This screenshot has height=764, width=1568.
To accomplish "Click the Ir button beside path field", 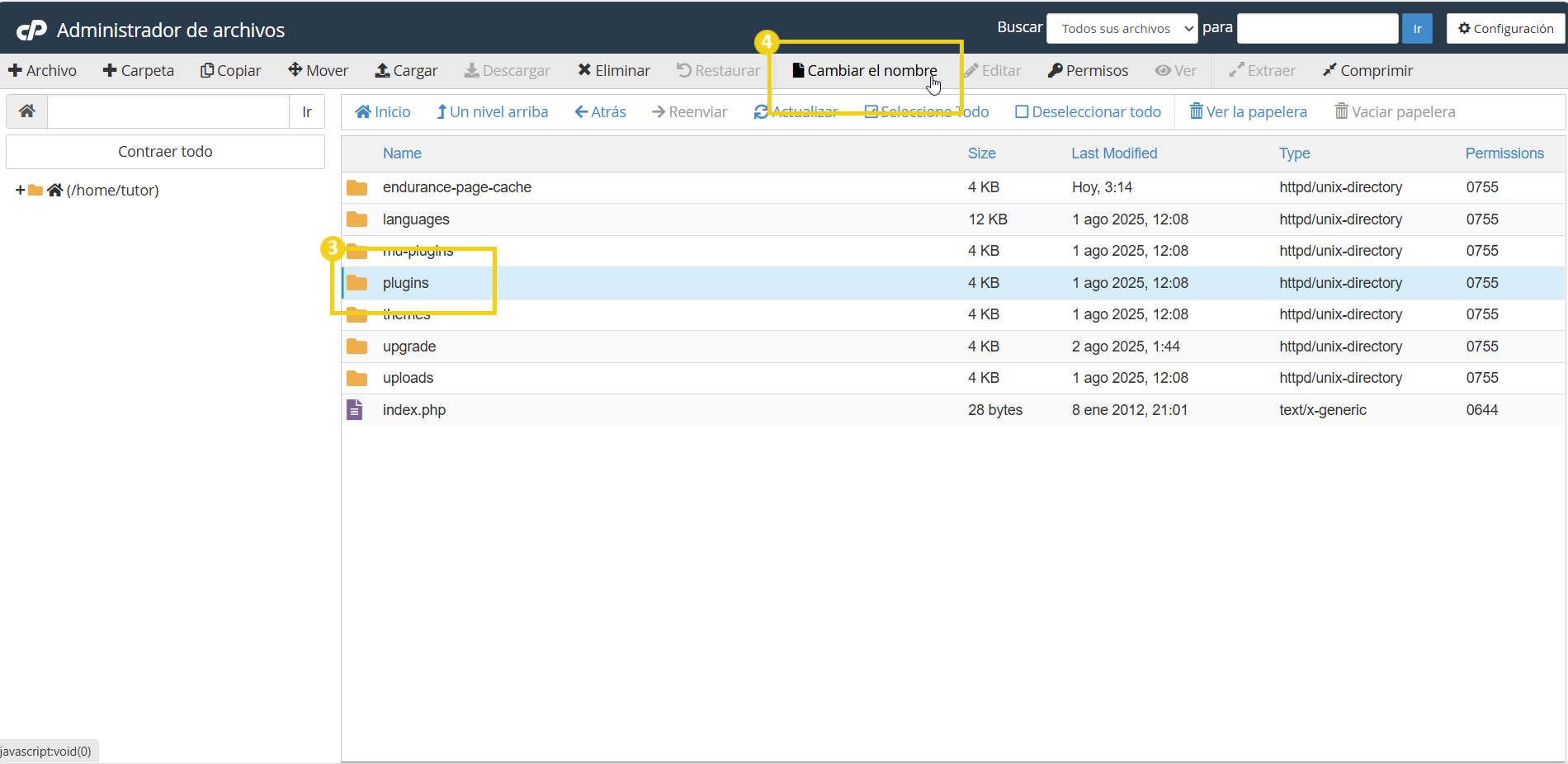I will click(x=307, y=111).
